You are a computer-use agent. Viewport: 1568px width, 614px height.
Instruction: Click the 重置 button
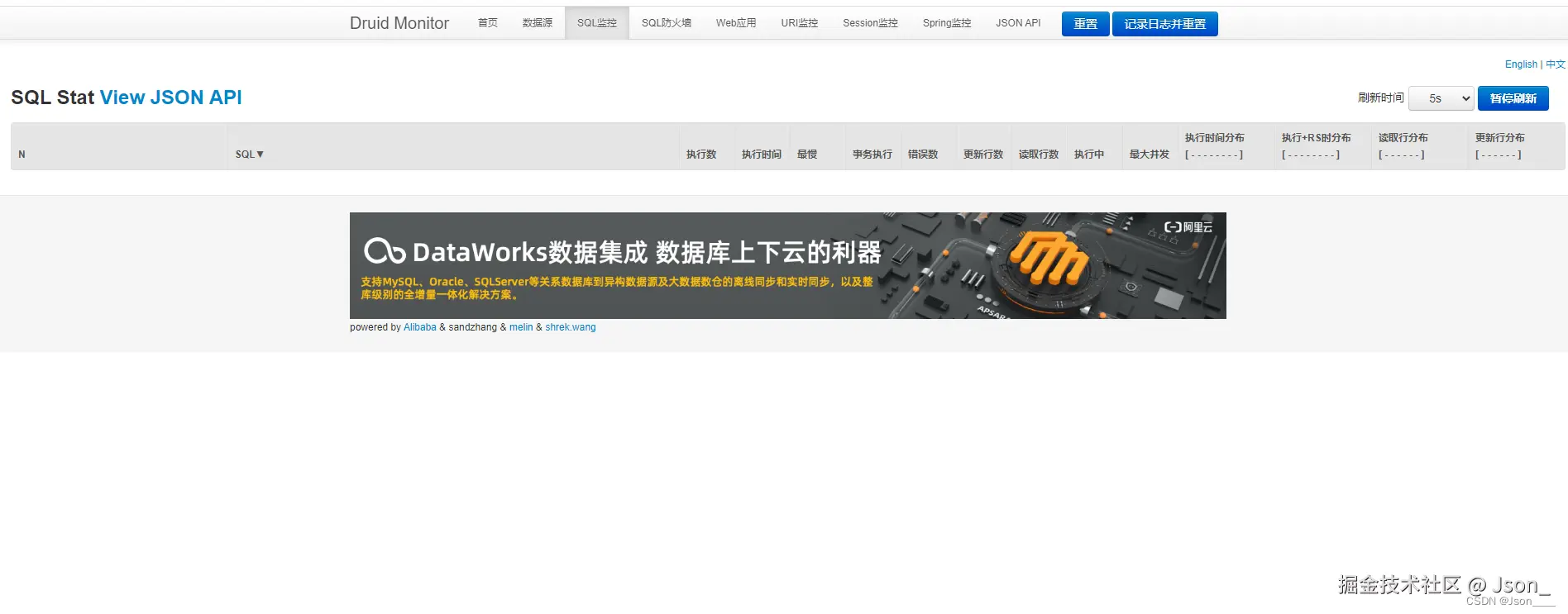click(x=1085, y=24)
